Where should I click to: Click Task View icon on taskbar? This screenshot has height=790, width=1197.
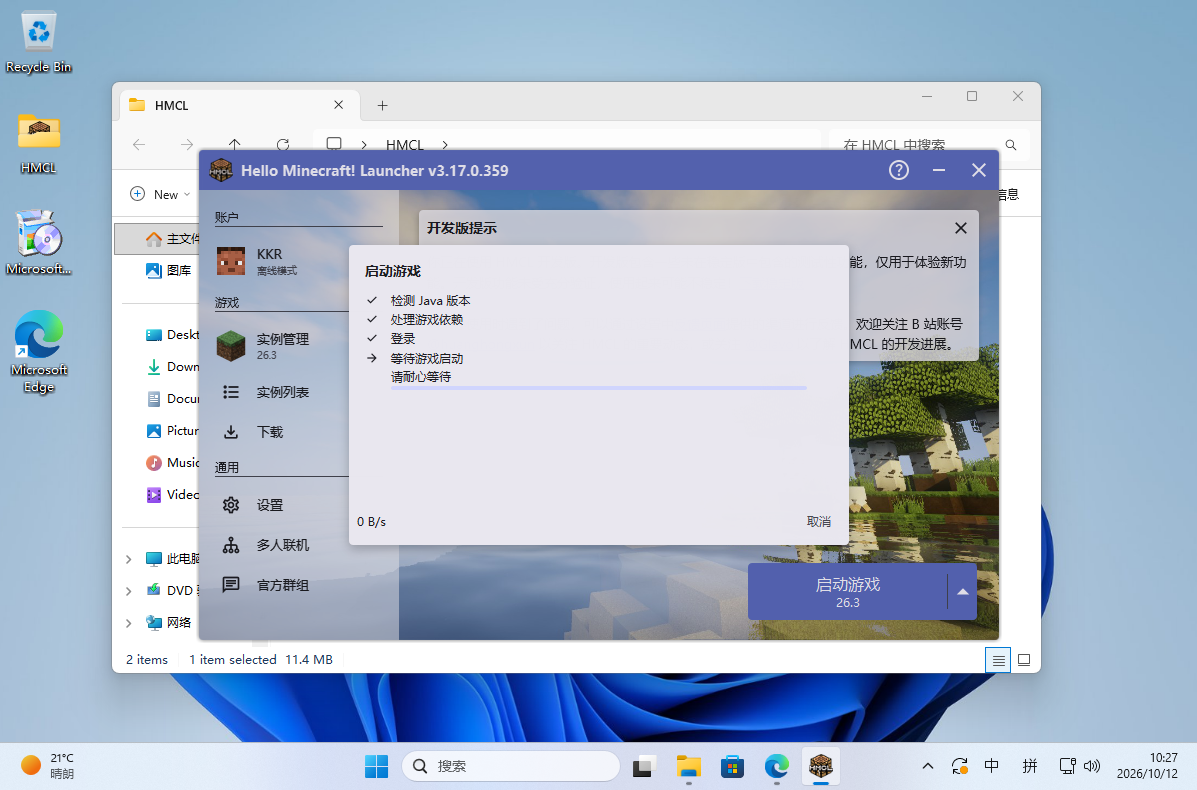tap(644, 765)
